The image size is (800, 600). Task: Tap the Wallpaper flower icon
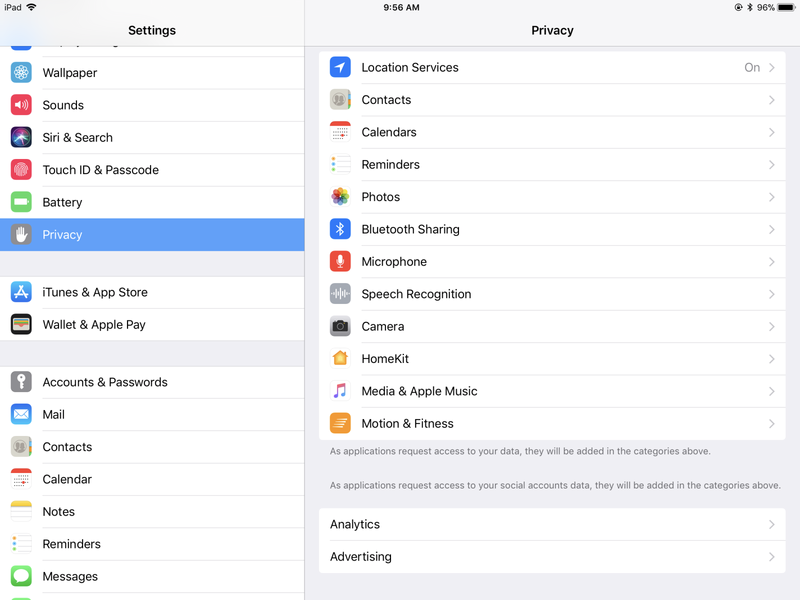[x=21, y=72]
